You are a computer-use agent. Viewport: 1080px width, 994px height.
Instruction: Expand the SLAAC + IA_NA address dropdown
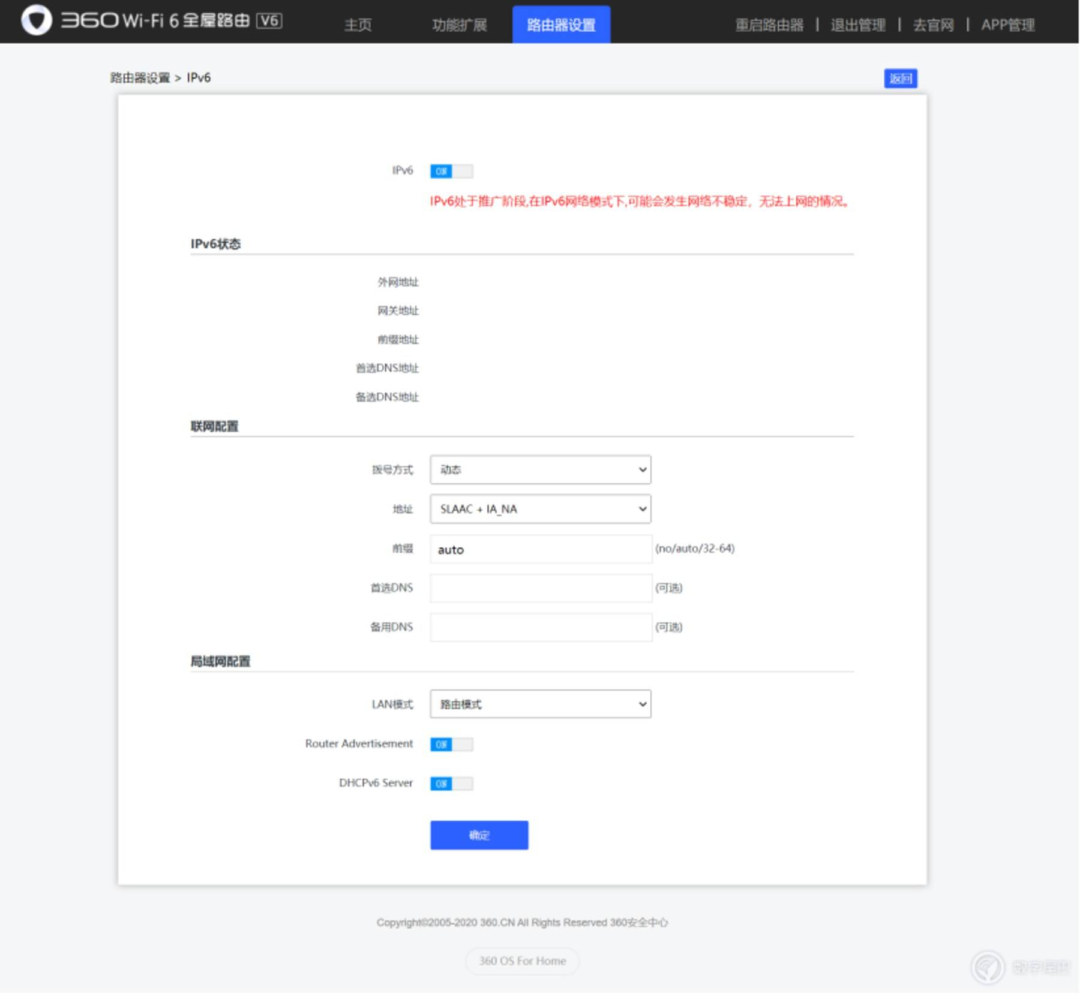541,509
